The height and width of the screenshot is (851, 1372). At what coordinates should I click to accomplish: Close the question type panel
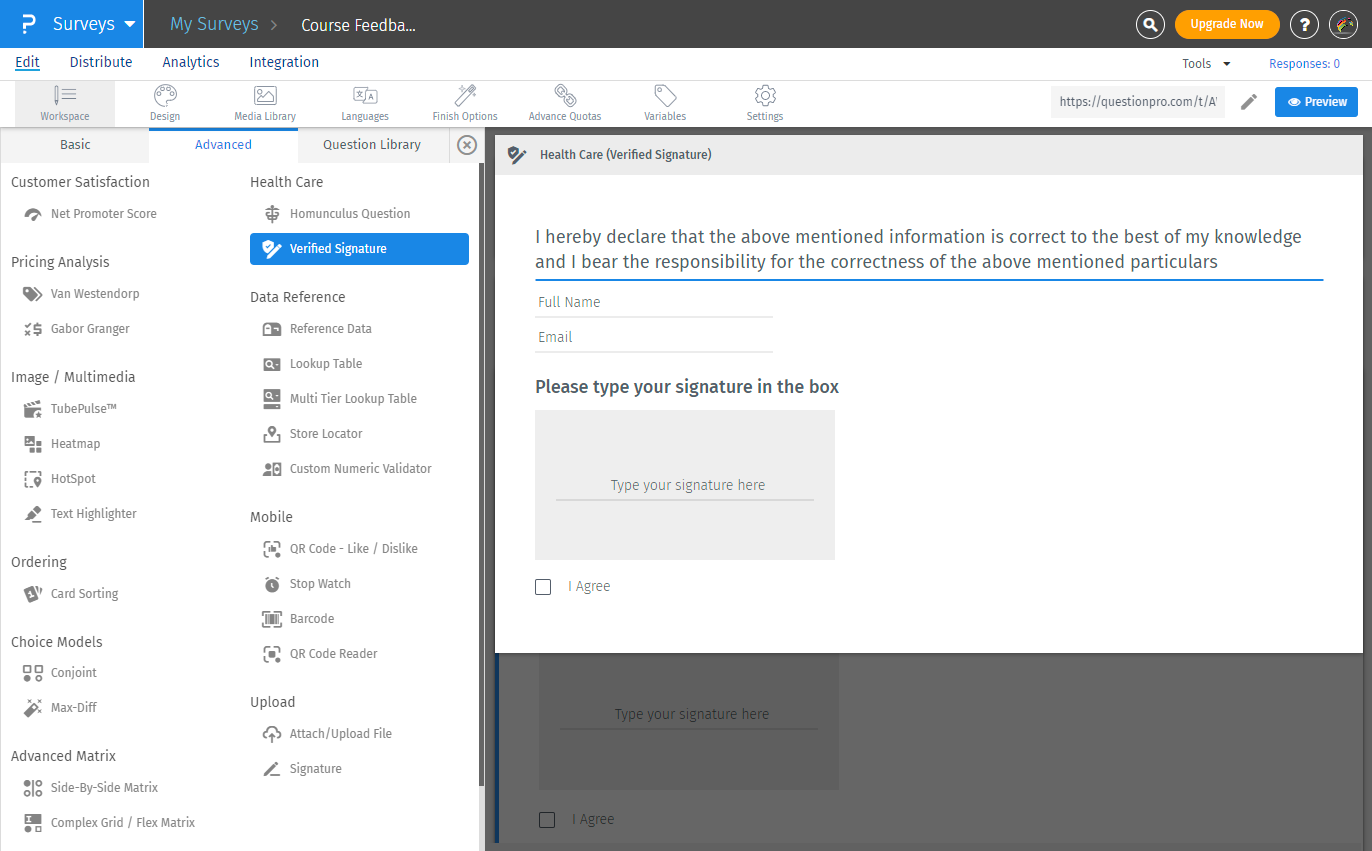pos(467,145)
